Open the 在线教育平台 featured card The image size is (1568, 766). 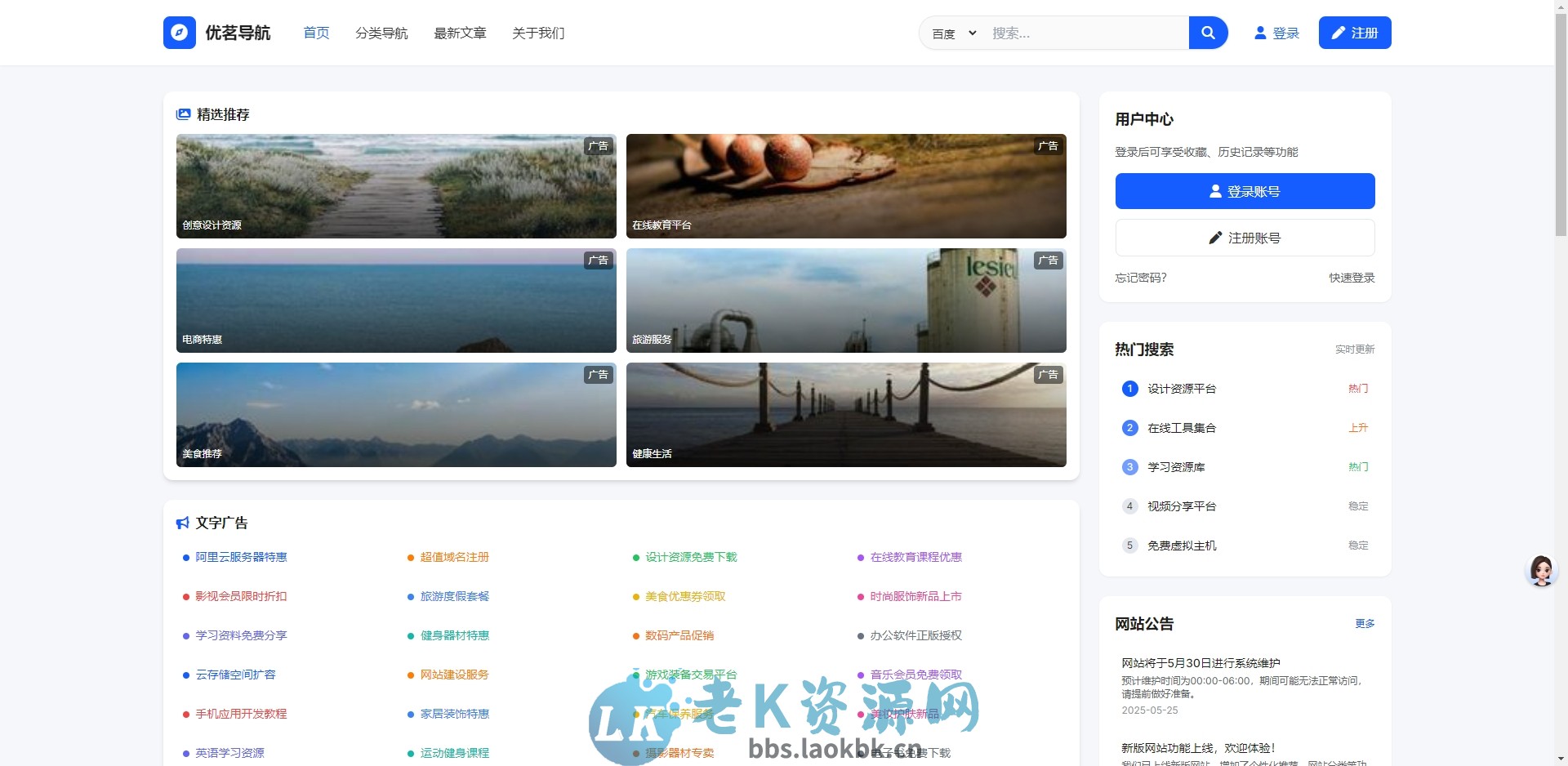click(x=845, y=186)
